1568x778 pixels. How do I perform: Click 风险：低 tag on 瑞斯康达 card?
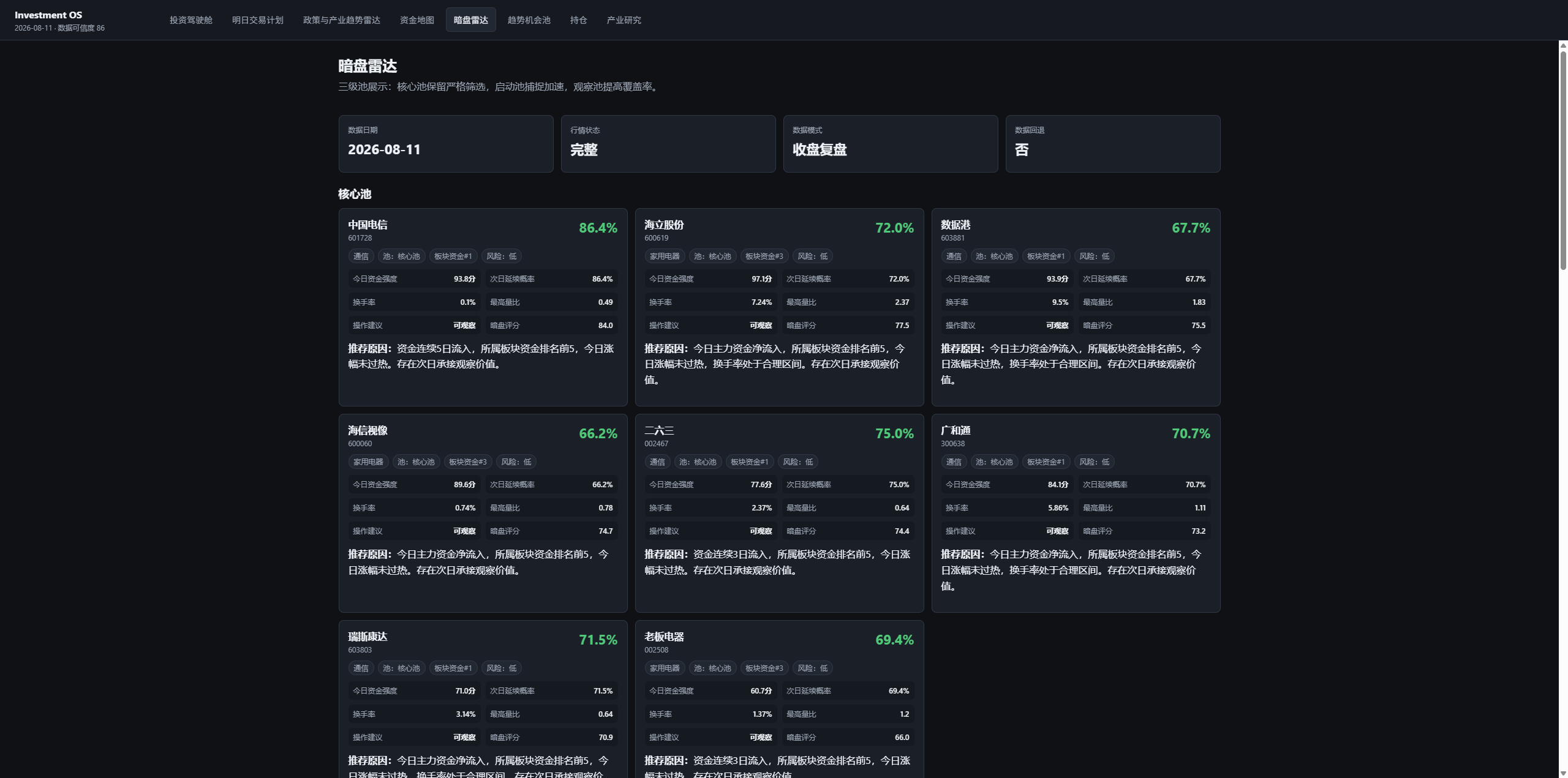coord(501,668)
